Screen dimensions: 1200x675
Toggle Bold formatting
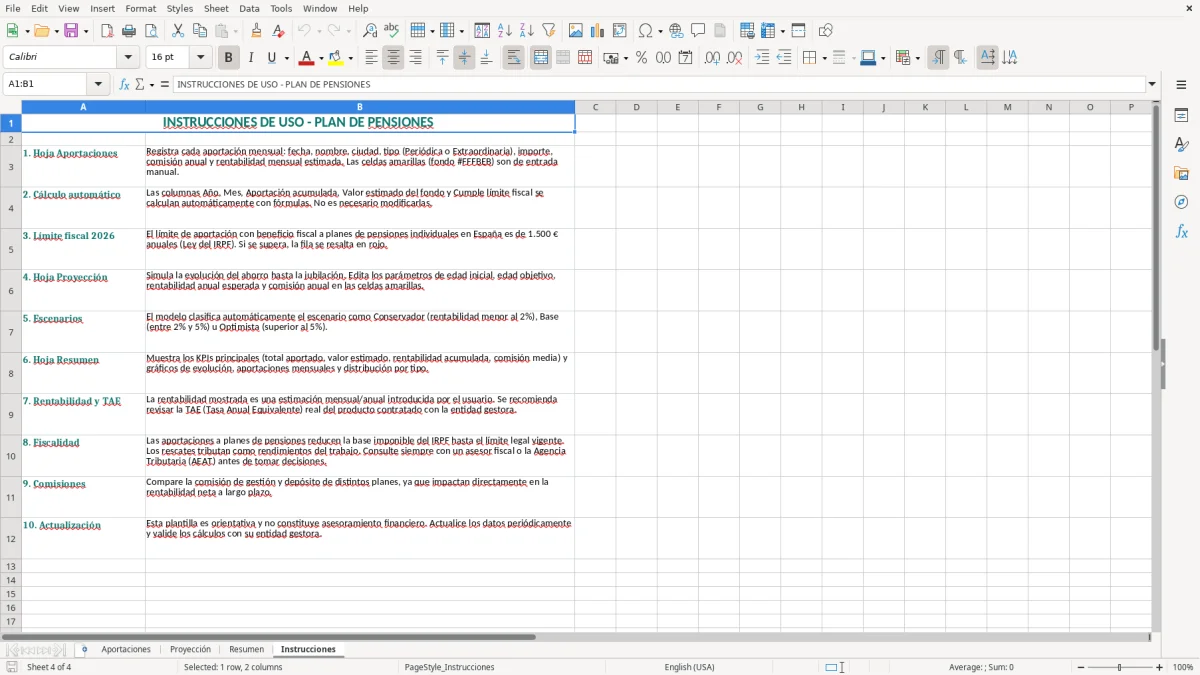click(x=228, y=58)
